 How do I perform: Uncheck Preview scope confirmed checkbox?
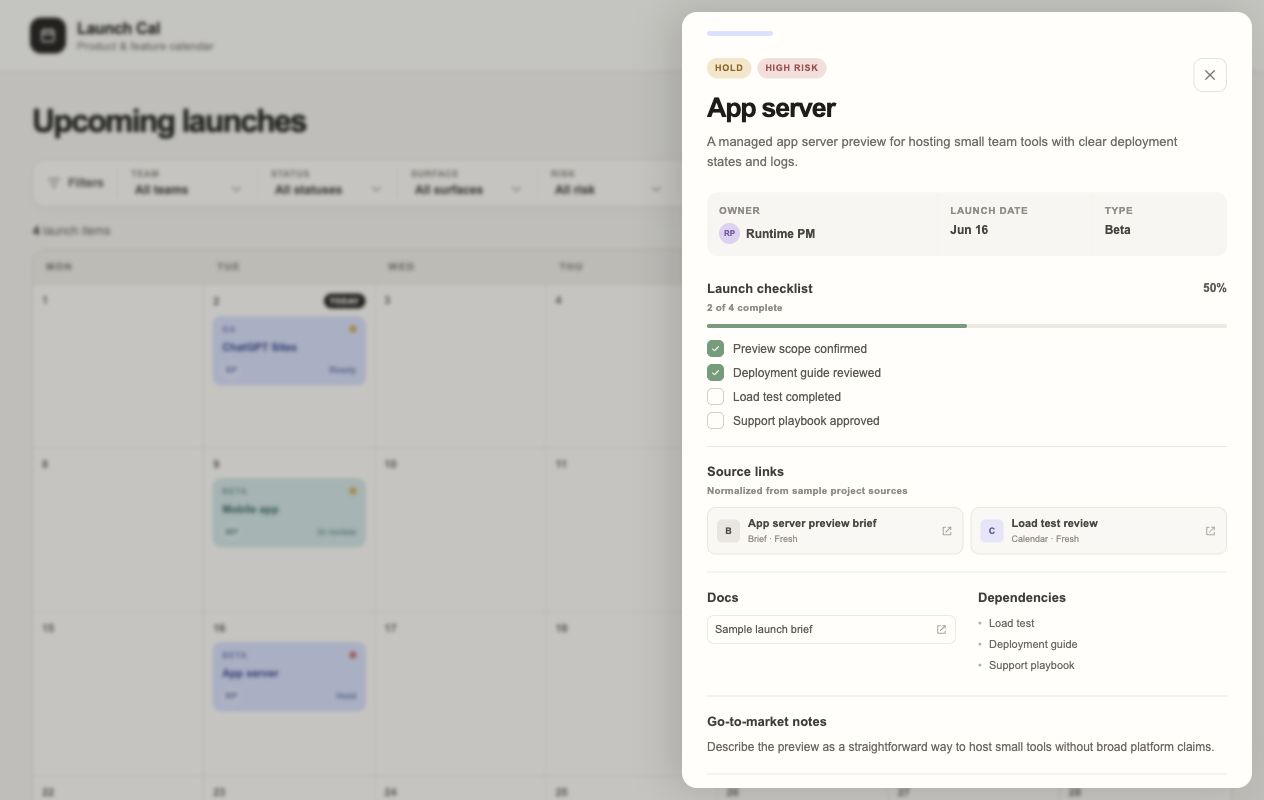[715, 349]
